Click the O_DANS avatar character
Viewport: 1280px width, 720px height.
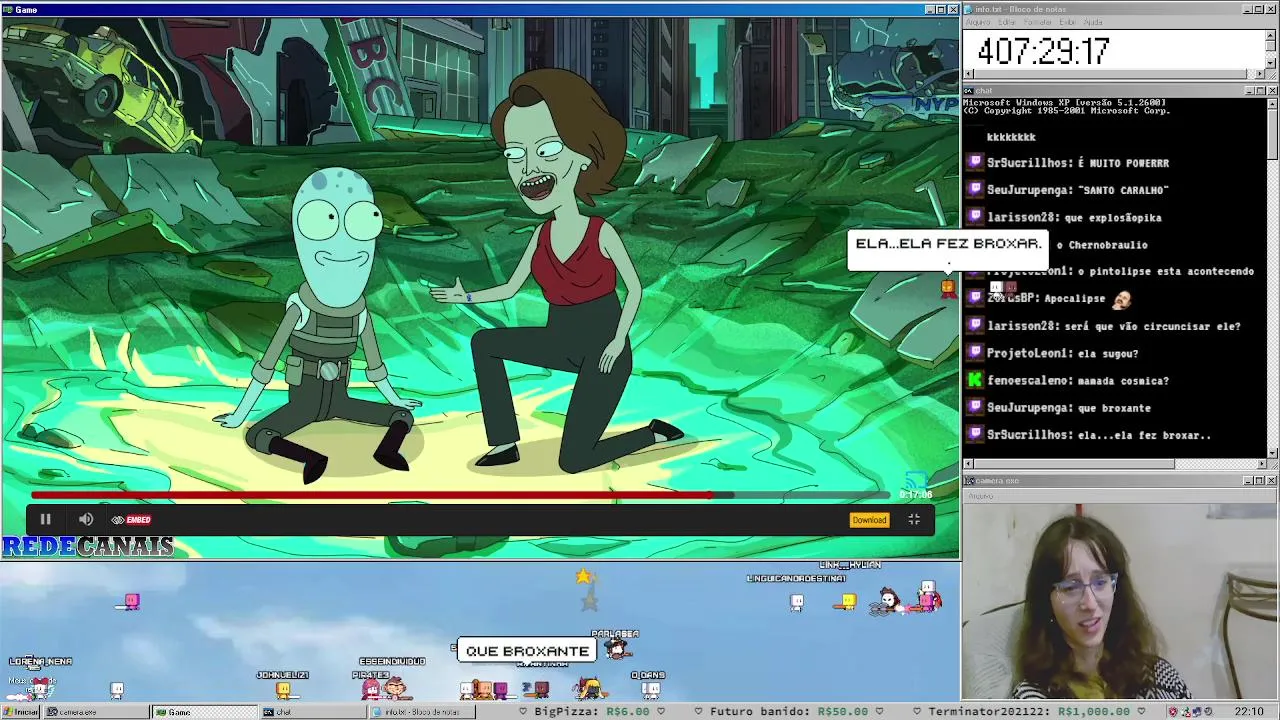pyautogui.click(x=650, y=689)
